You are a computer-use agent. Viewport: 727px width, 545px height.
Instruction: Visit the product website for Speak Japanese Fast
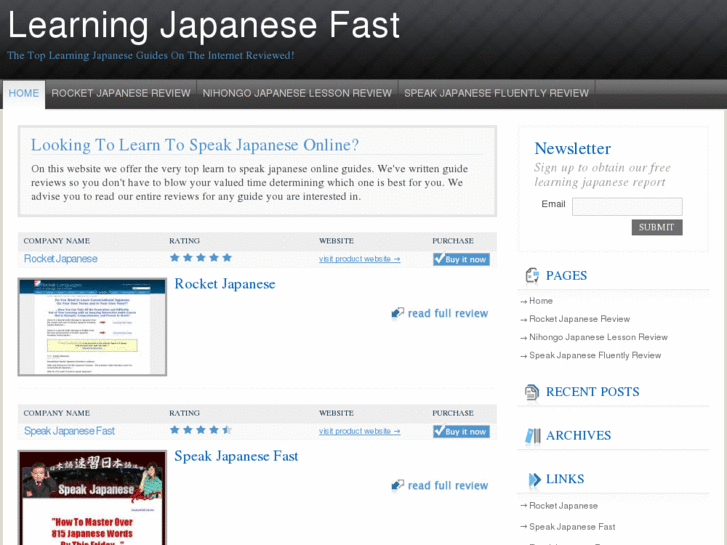coord(359,431)
